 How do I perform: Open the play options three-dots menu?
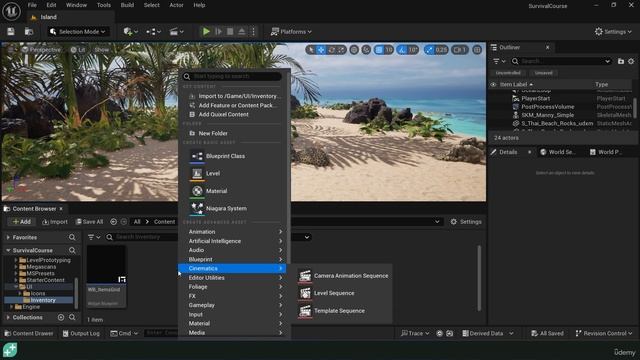pos(253,31)
